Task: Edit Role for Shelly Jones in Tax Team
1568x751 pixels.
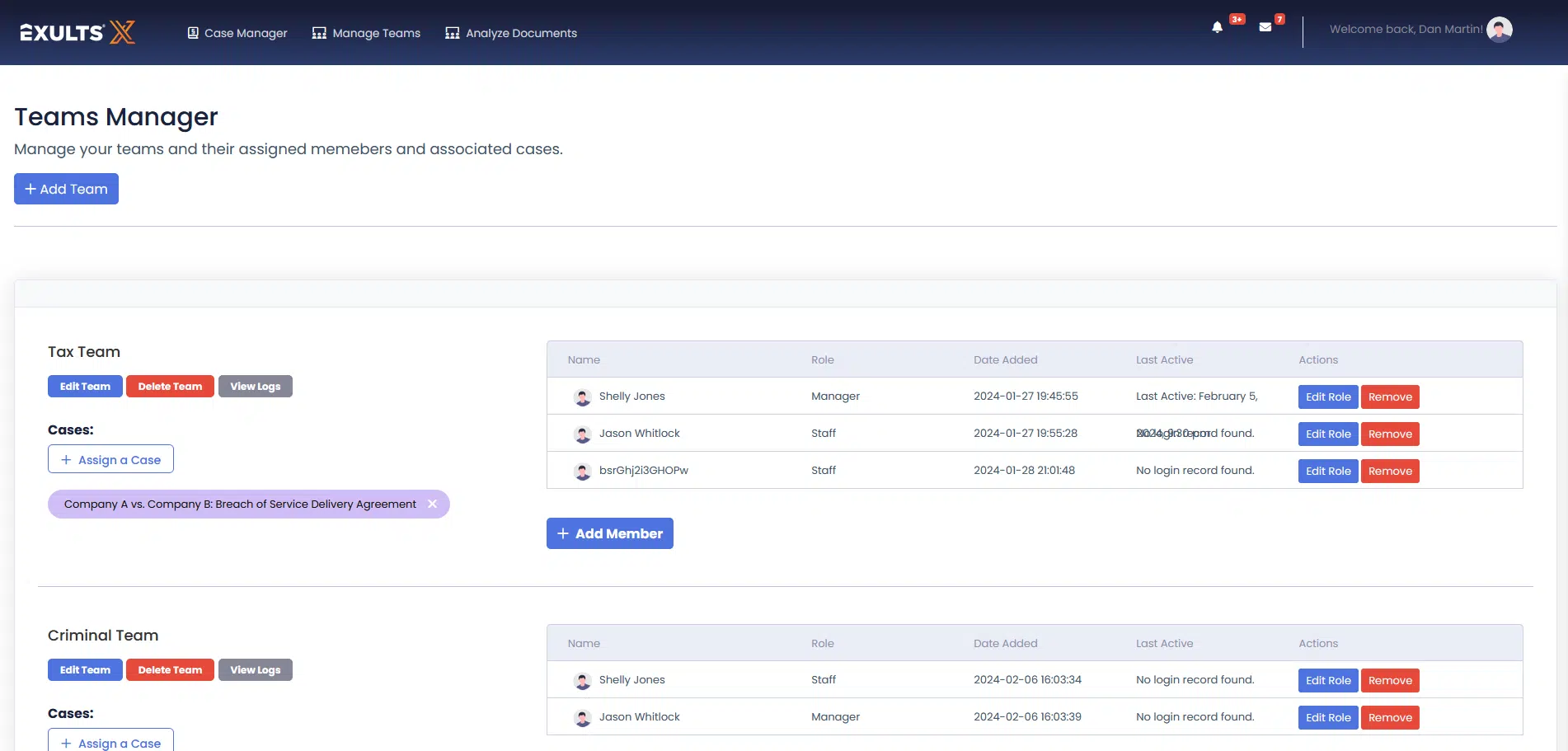Action: pyautogui.click(x=1327, y=397)
